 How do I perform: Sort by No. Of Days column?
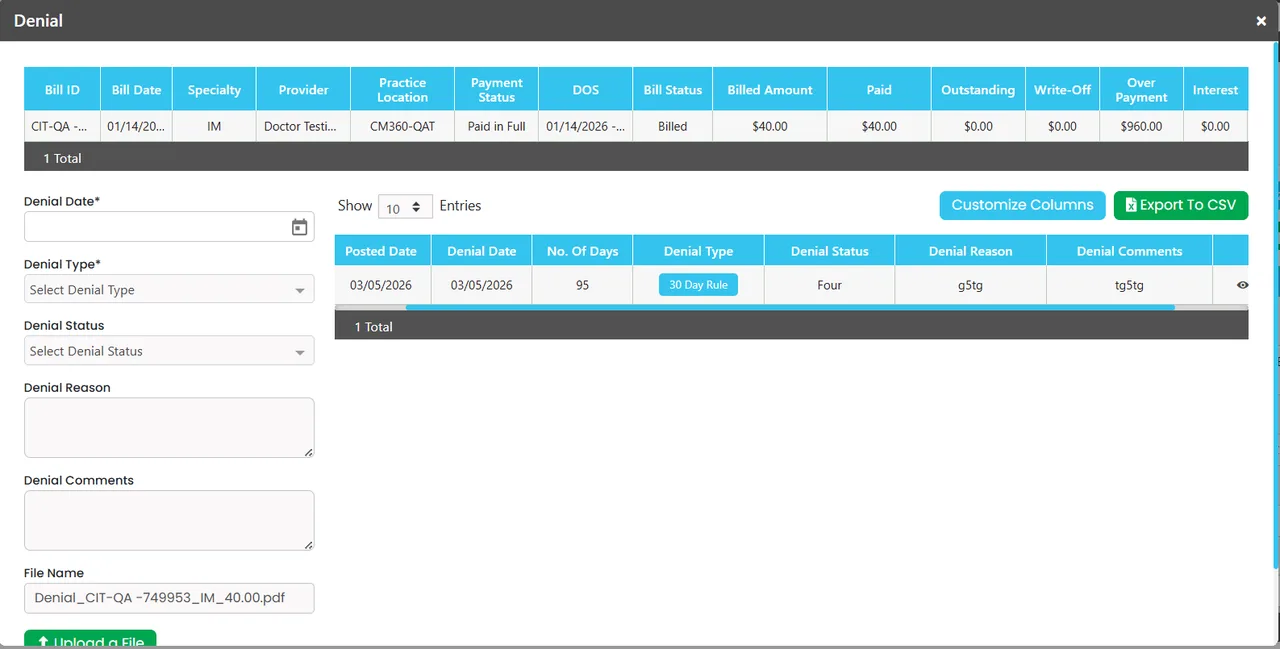coord(583,251)
